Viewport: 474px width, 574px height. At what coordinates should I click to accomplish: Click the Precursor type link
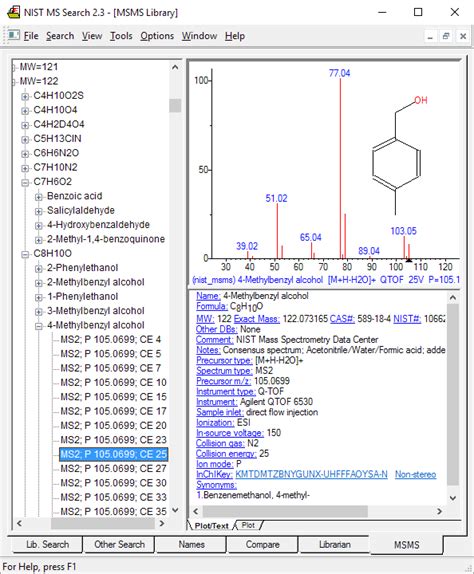tap(224, 360)
